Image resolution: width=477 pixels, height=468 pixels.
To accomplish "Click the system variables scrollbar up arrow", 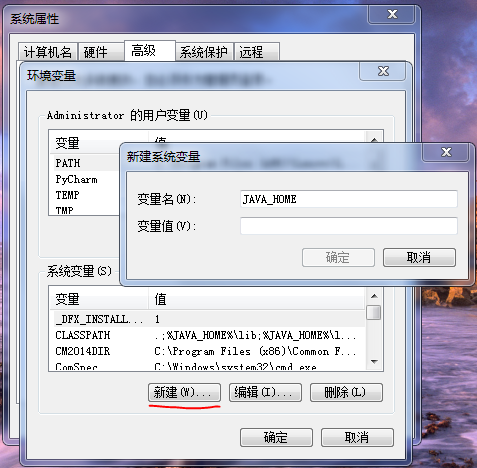I will tap(374, 296).
